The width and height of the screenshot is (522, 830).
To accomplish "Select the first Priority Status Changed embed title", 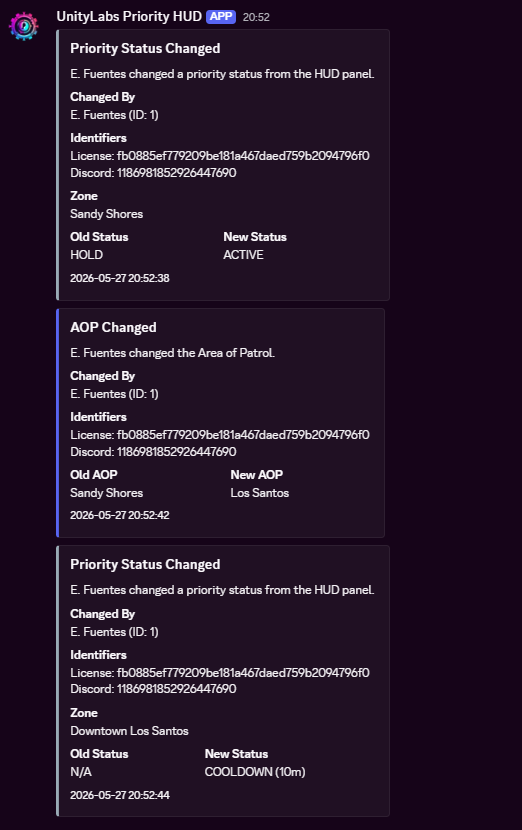I will coord(145,48).
